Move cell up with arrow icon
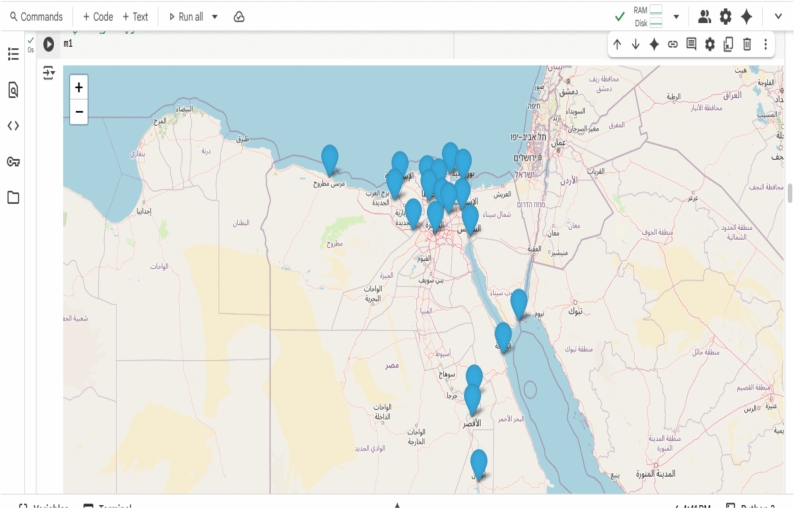Screen dimensions: 794x509 pos(617,45)
